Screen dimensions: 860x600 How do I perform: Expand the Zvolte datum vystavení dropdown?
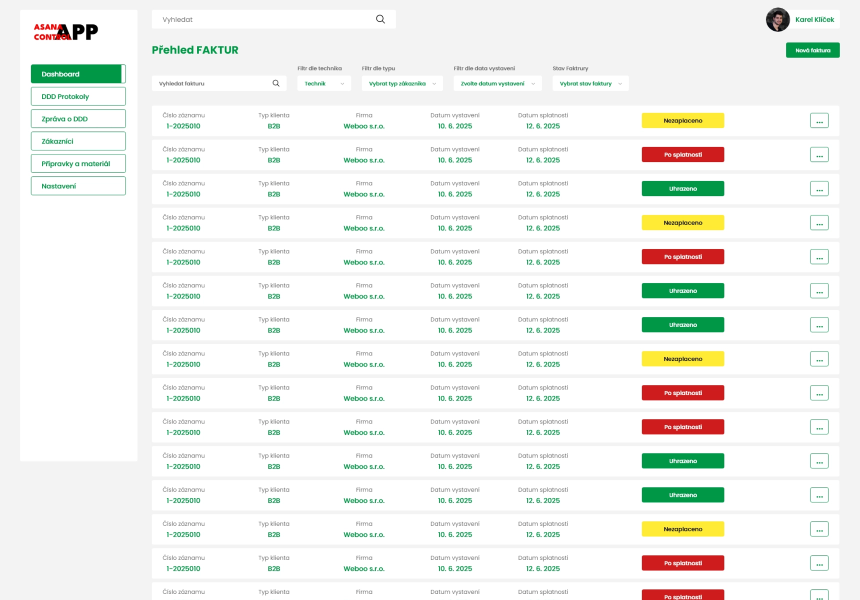499,84
